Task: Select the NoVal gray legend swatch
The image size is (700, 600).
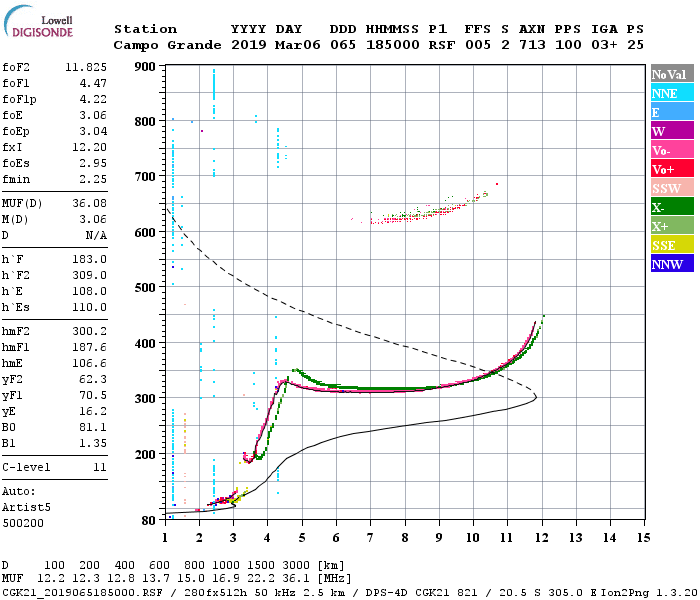Action: tap(672, 74)
